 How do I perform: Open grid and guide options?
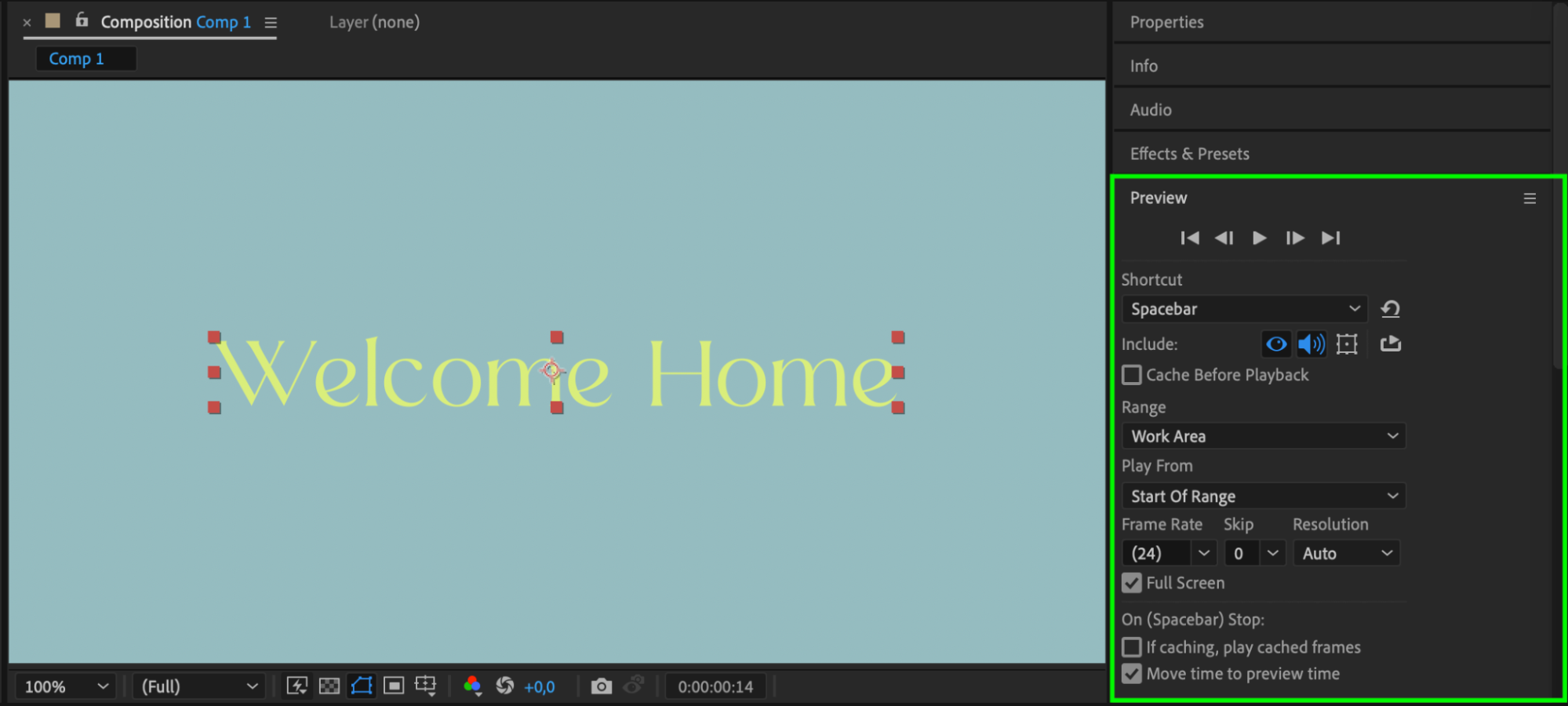[x=426, y=686]
